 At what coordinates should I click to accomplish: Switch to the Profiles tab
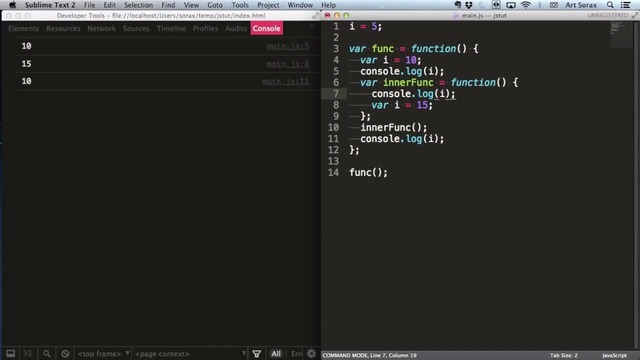coord(205,29)
